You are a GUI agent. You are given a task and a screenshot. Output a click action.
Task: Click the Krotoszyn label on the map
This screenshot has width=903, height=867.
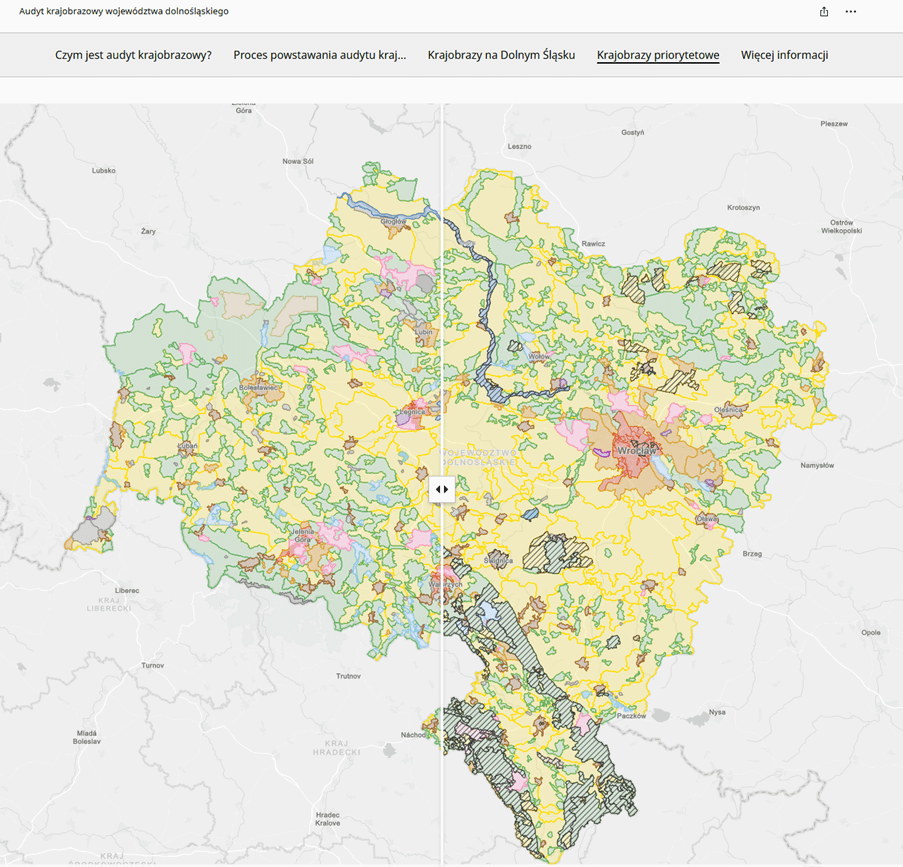click(743, 207)
